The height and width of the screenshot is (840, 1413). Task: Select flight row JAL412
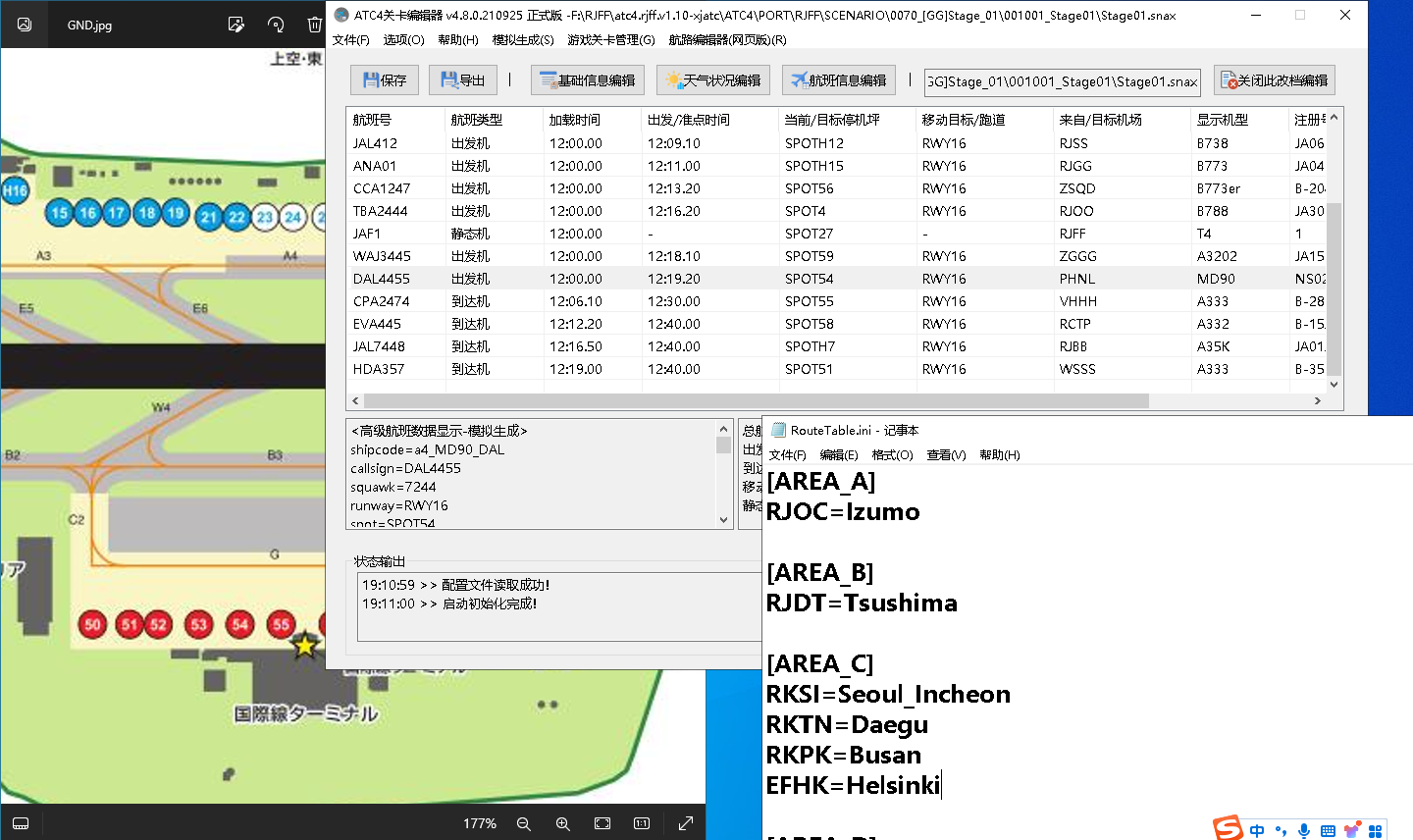[837, 143]
